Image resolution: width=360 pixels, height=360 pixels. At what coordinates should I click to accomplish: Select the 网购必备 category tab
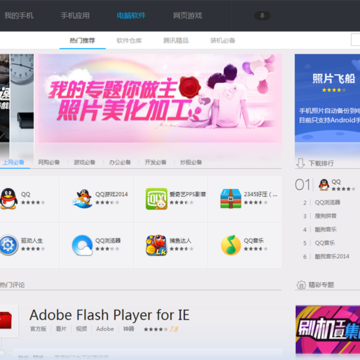(49, 162)
